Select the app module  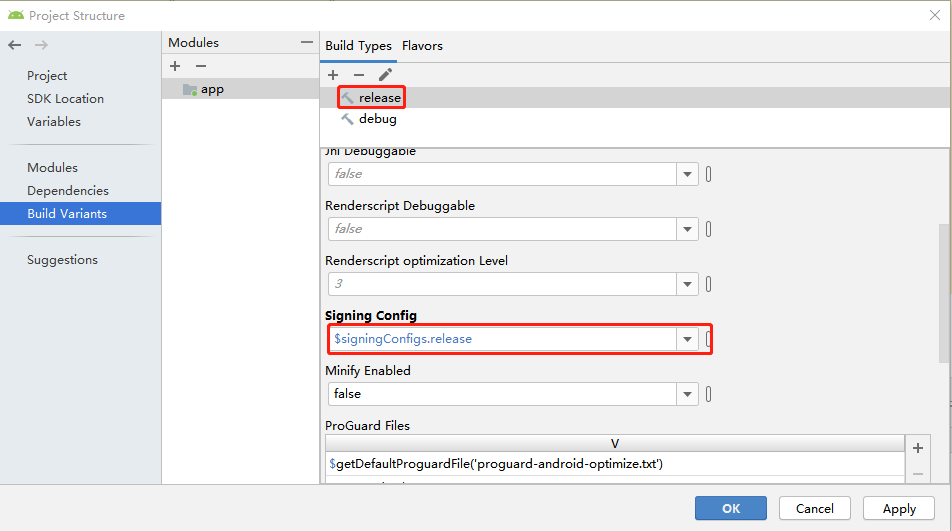[x=212, y=89]
